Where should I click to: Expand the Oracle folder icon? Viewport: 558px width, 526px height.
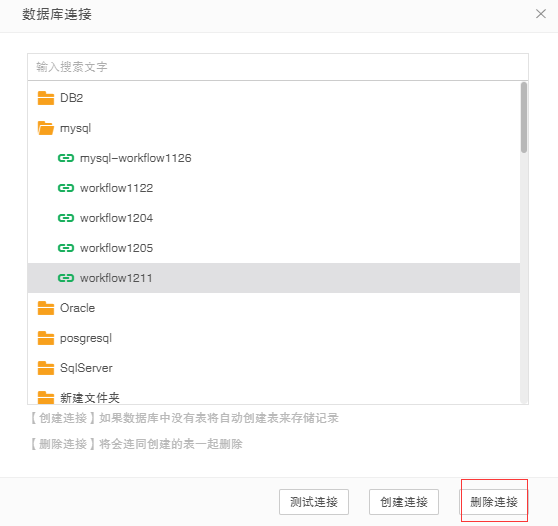pyautogui.click(x=46, y=308)
